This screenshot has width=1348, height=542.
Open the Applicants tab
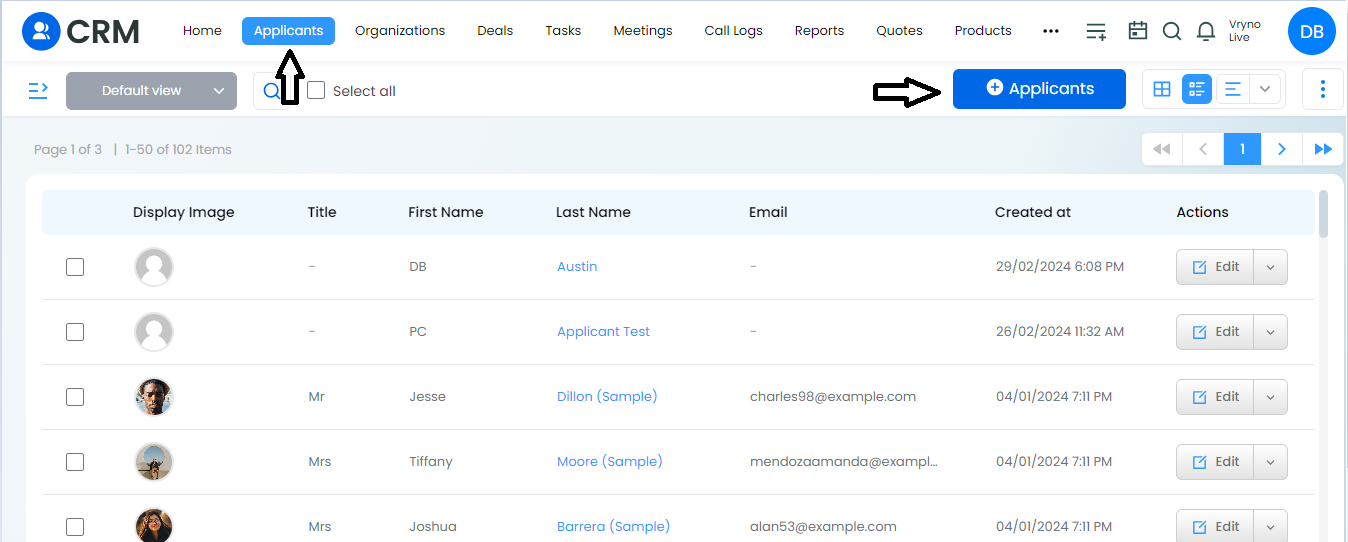pyautogui.click(x=288, y=31)
